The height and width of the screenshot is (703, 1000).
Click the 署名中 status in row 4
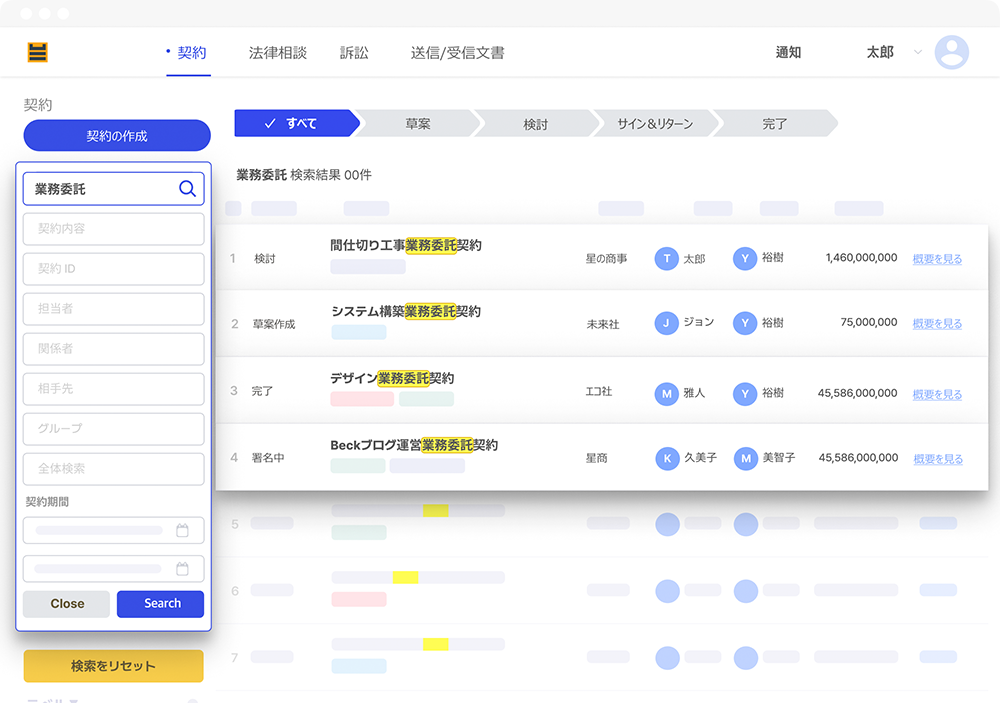[268, 458]
